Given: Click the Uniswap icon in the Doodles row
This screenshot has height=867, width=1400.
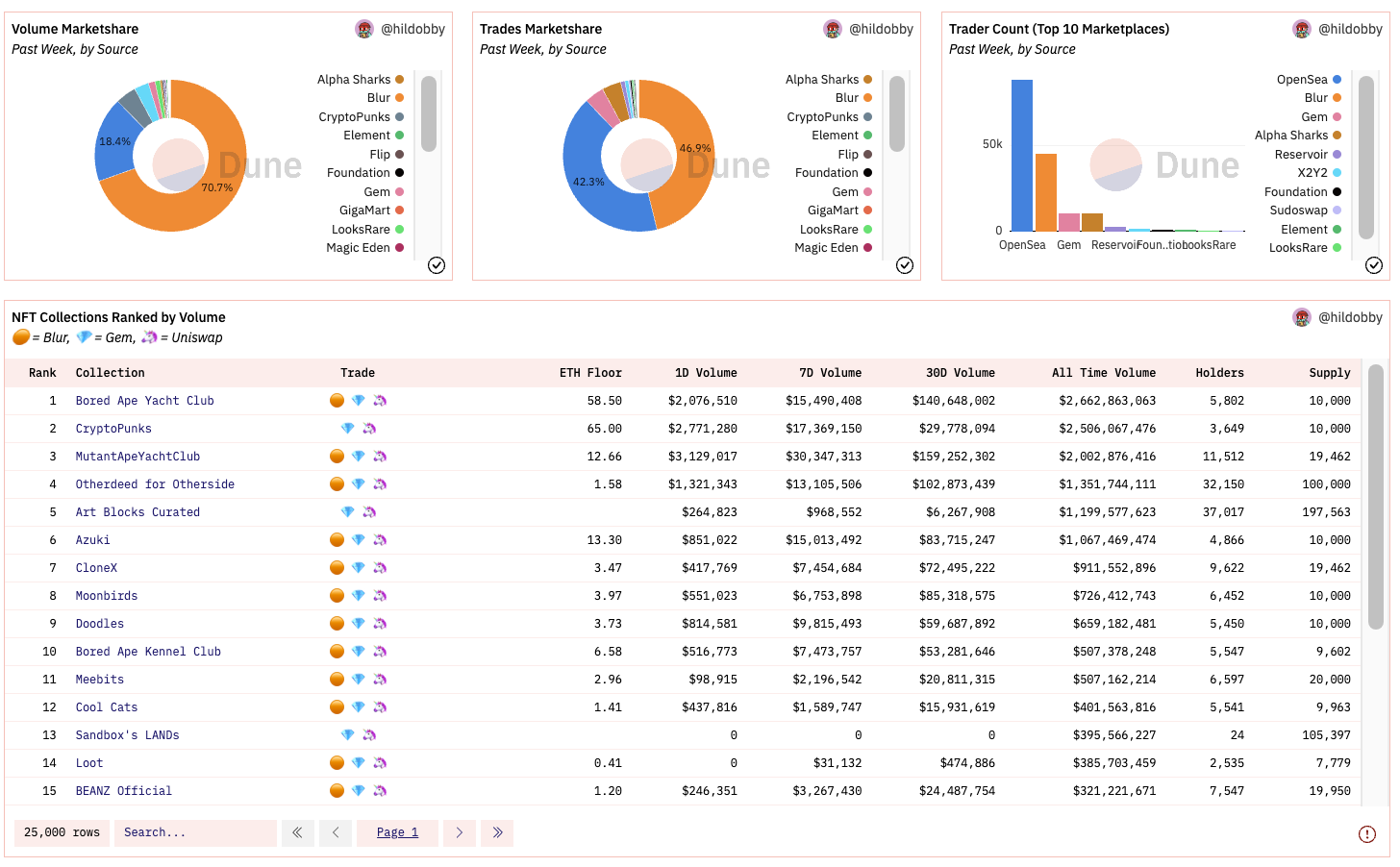Looking at the screenshot, I should coord(380,623).
